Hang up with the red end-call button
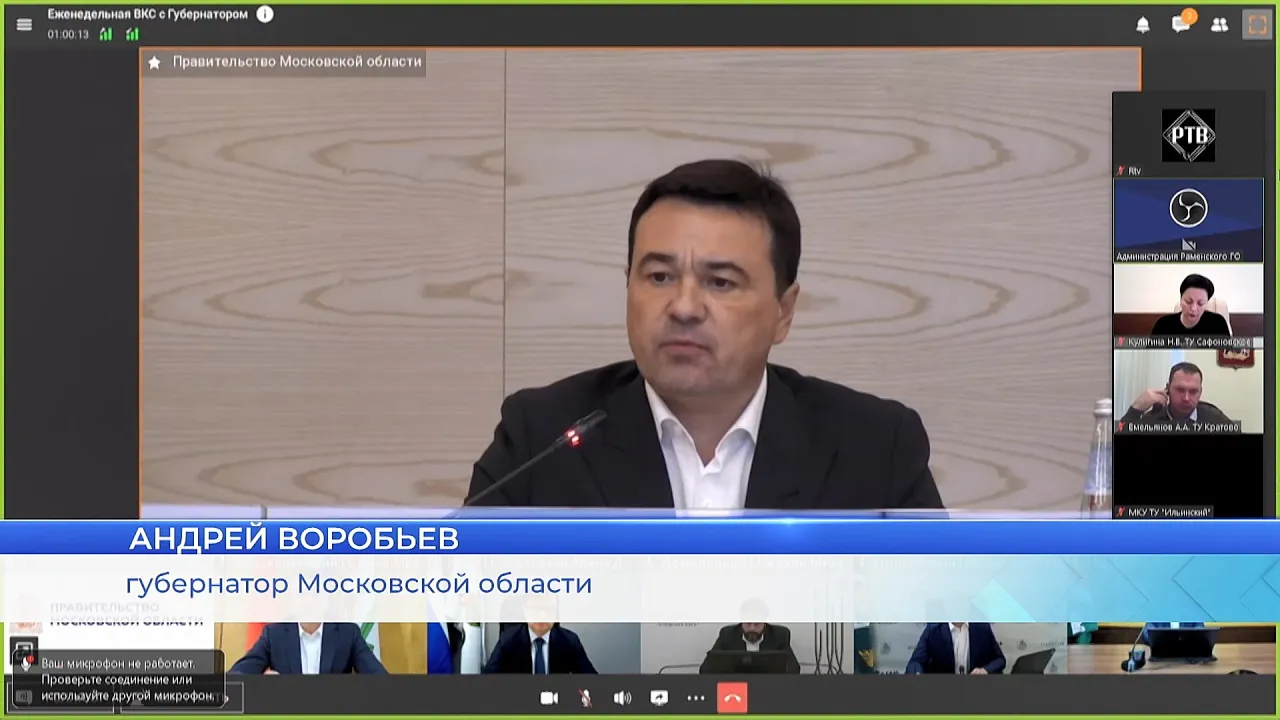This screenshot has height=720, width=1280. tap(732, 698)
